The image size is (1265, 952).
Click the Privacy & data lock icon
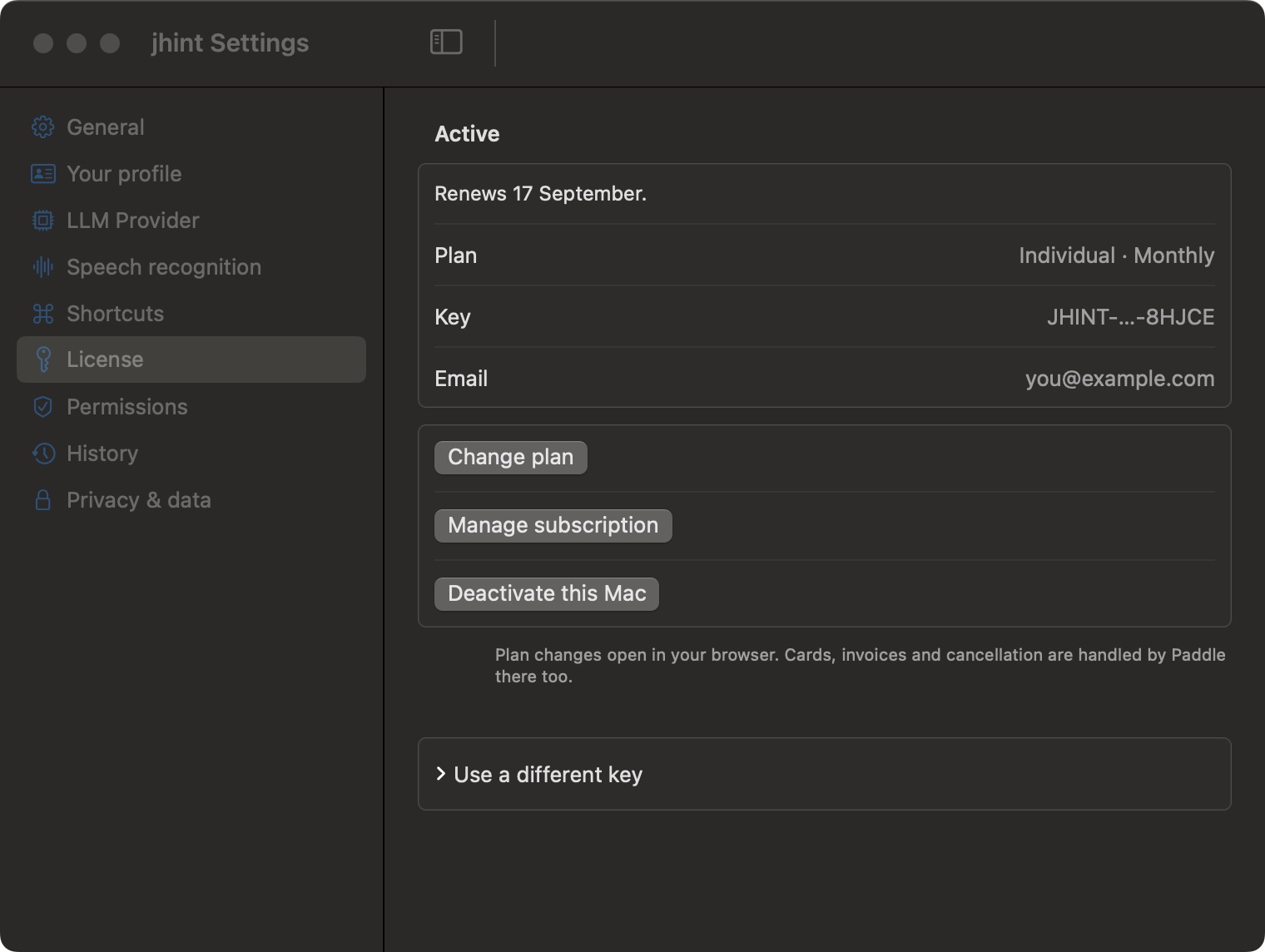[43, 500]
